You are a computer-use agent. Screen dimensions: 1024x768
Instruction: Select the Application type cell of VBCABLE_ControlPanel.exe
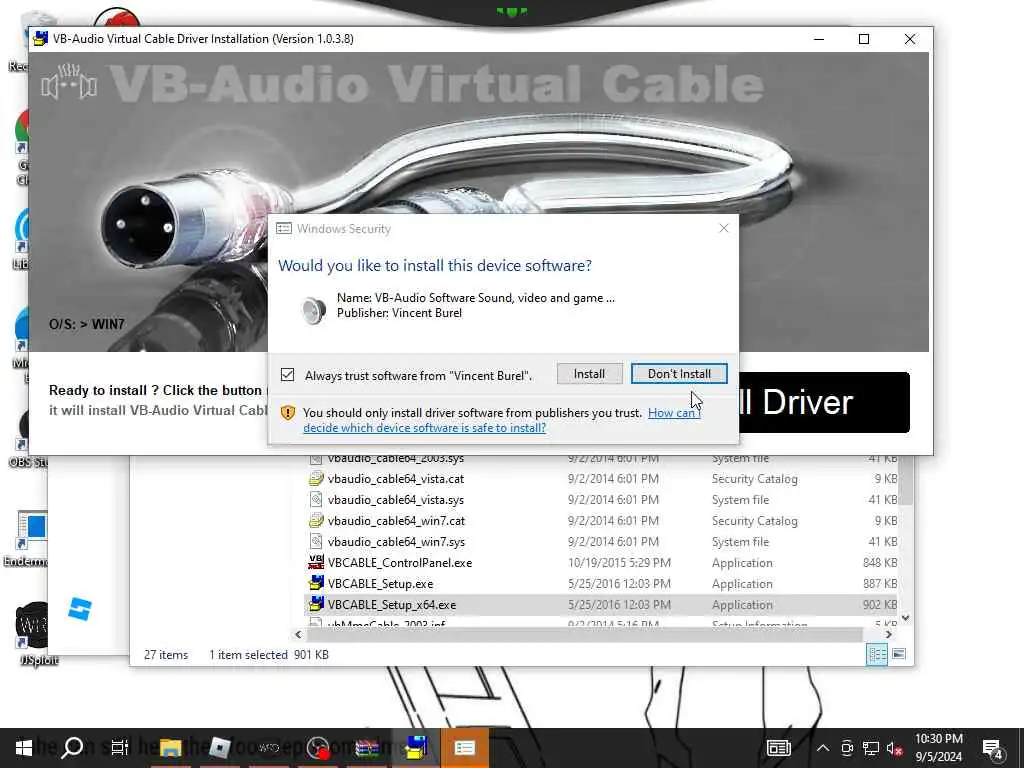[x=742, y=562]
